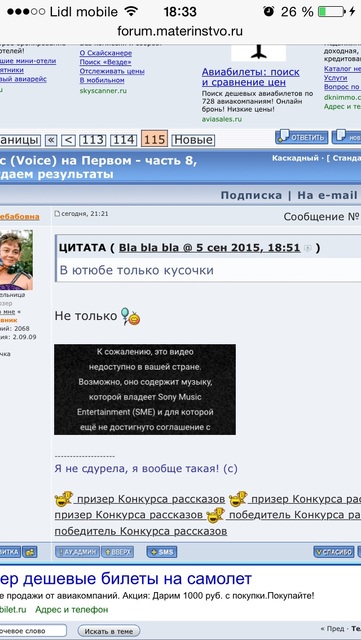361x640 pixels.
Task: Open Авиабилеты: поиск и сравнение цен ad
Action: point(250,77)
